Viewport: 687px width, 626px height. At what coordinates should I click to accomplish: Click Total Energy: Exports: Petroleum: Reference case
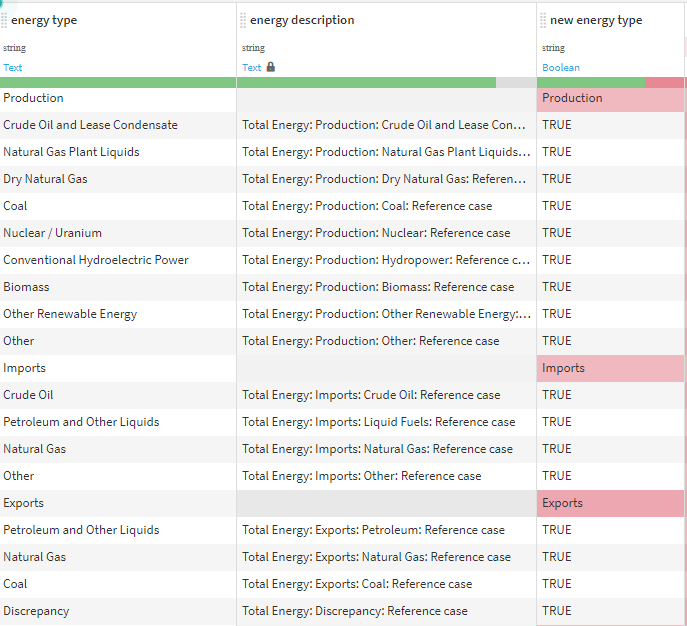pyautogui.click(x=373, y=530)
